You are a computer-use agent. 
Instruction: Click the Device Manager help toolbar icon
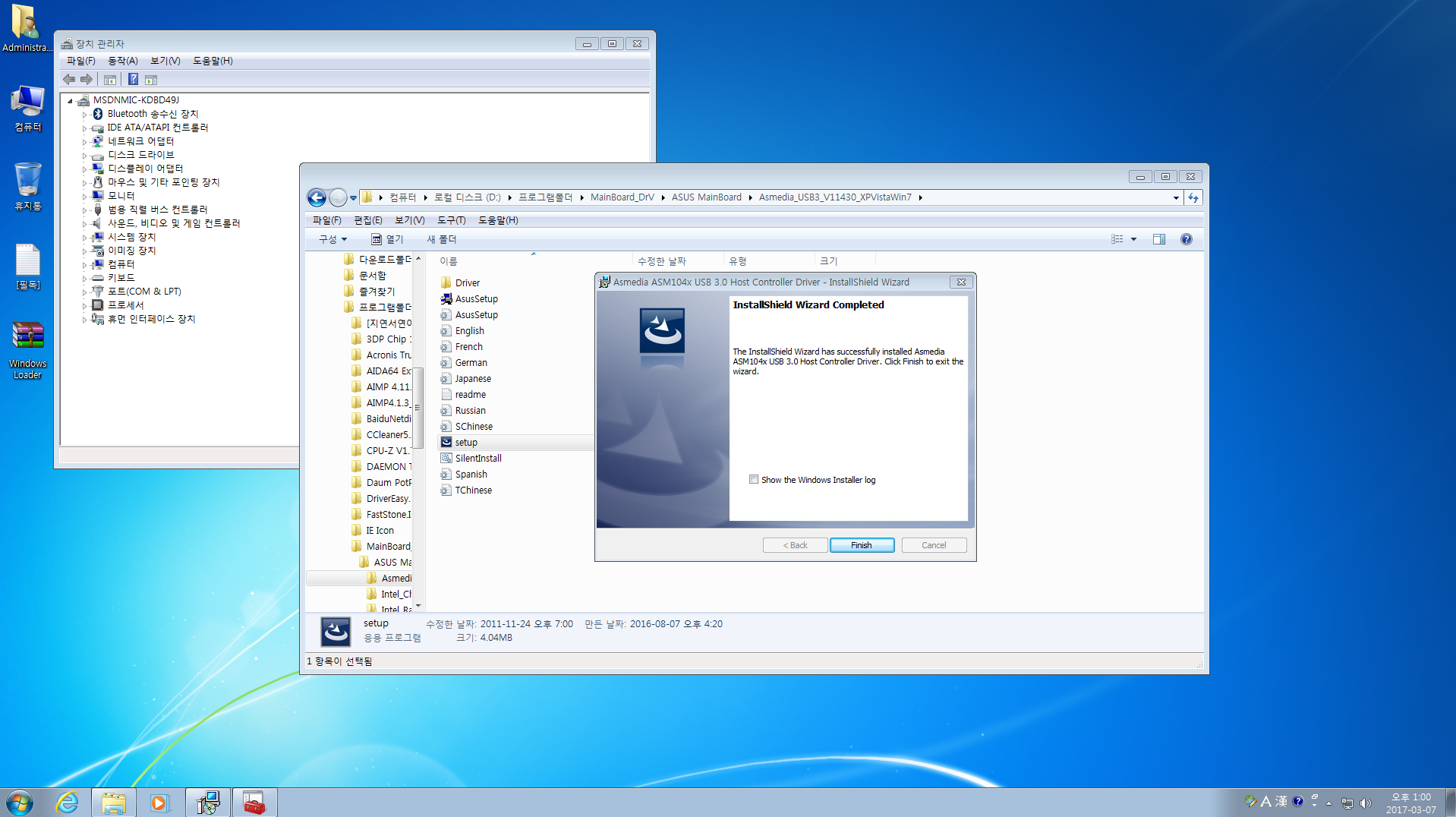(133, 80)
